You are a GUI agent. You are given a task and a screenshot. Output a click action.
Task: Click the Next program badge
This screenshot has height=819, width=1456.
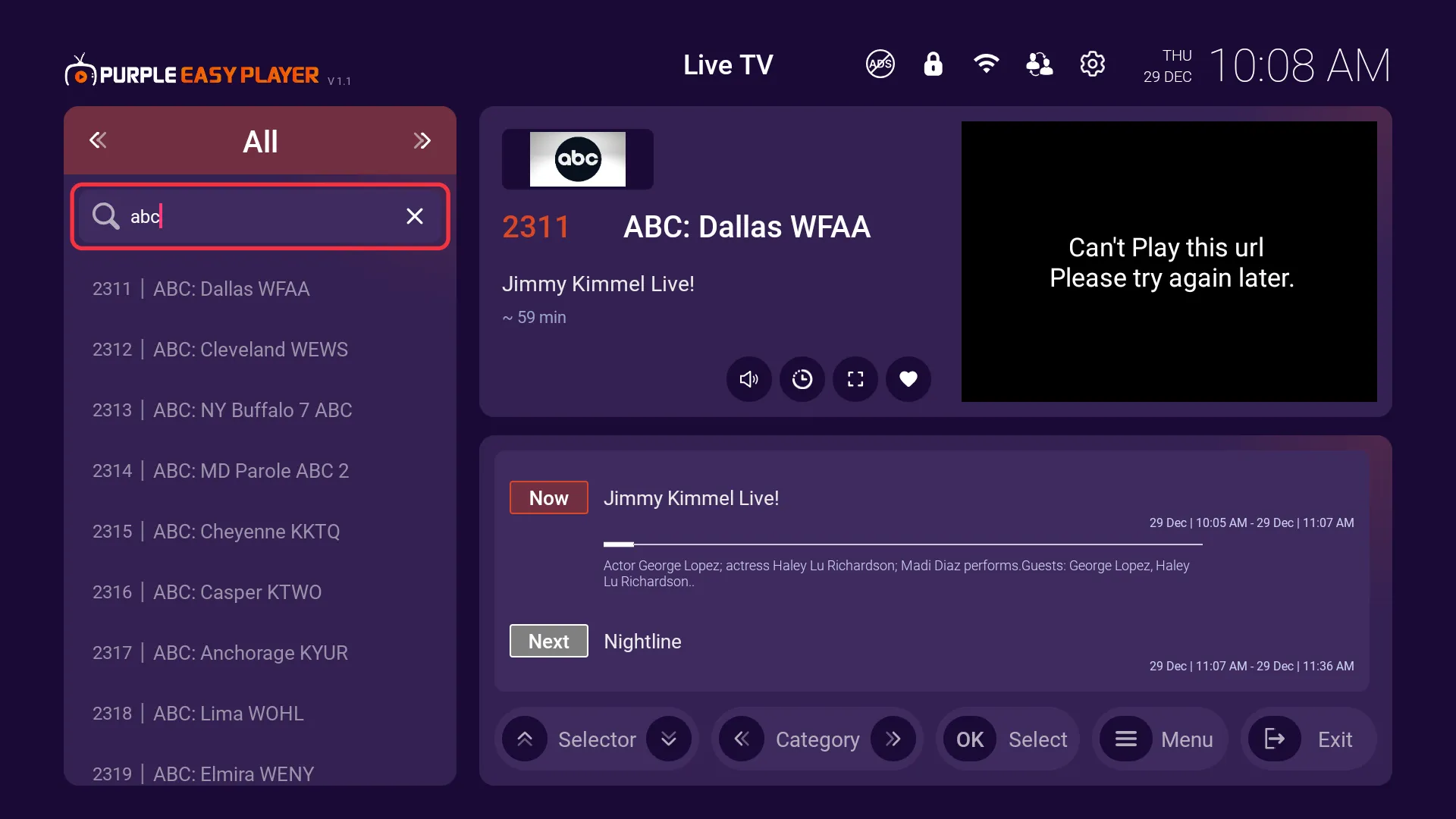[x=549, y=641]
